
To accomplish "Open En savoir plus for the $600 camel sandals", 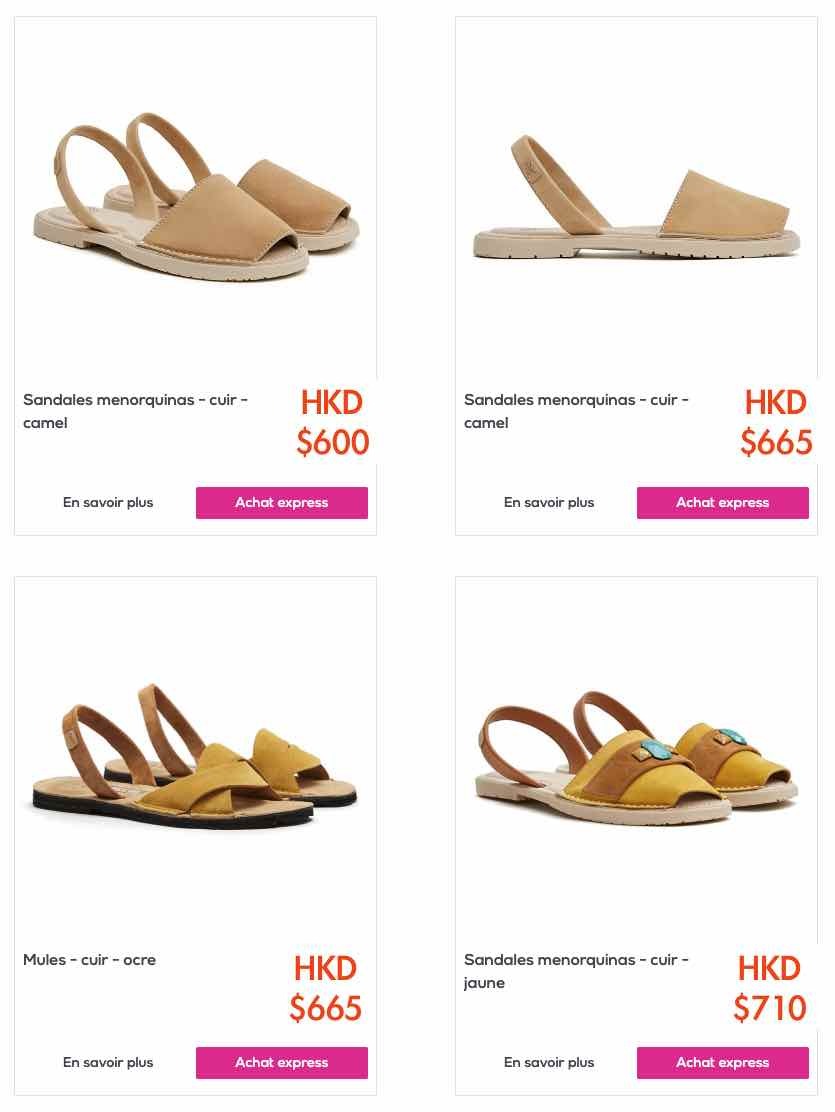I will (108, 502).
